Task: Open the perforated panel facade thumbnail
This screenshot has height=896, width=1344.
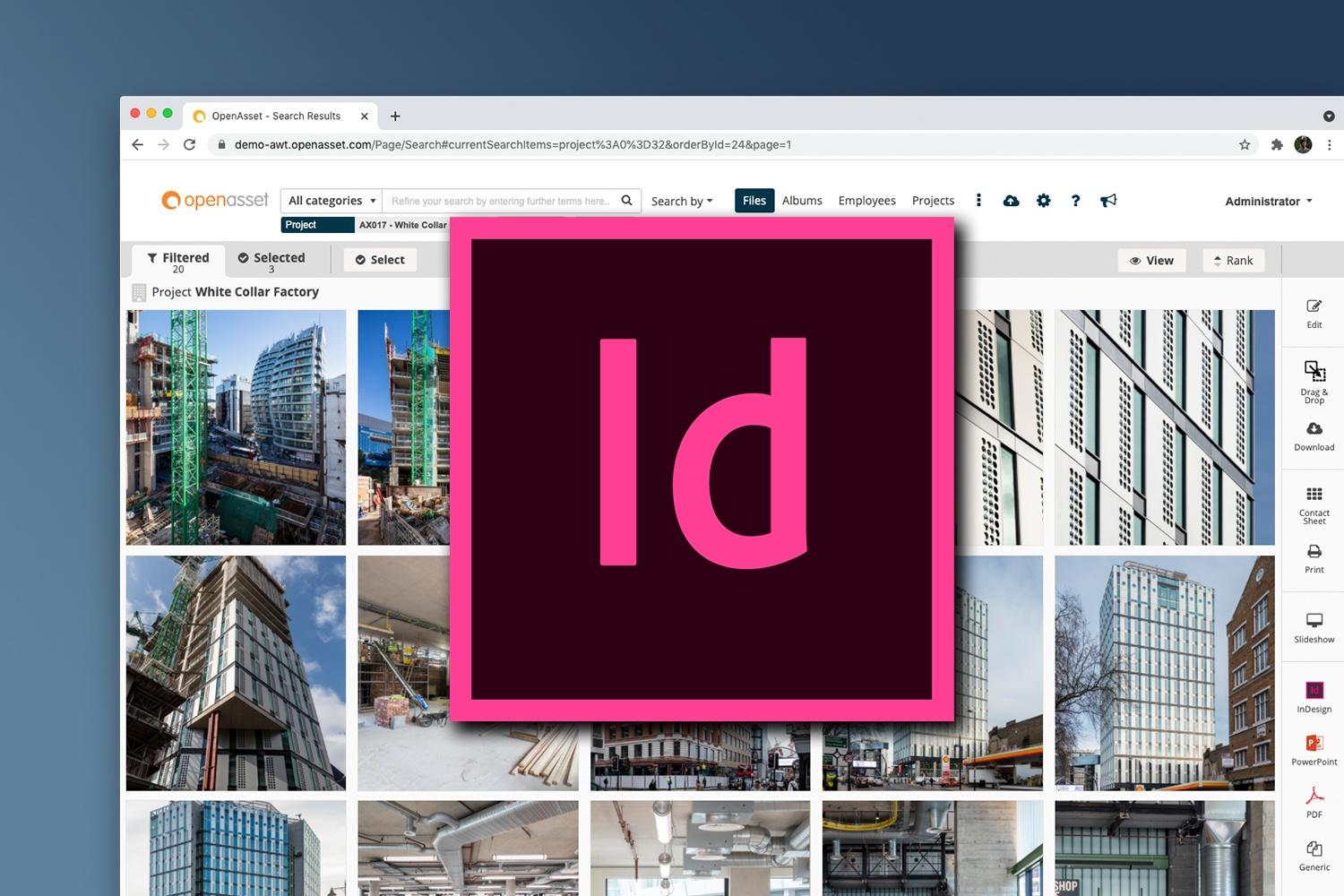Action: 999,427
